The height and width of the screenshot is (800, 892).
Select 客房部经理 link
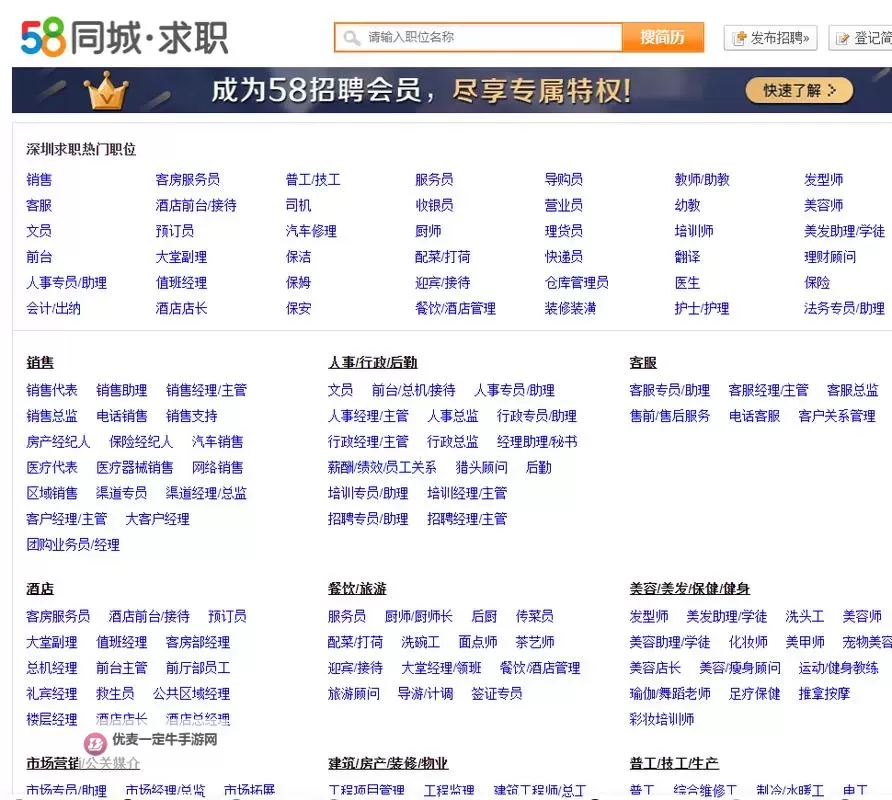coord(198,642)
